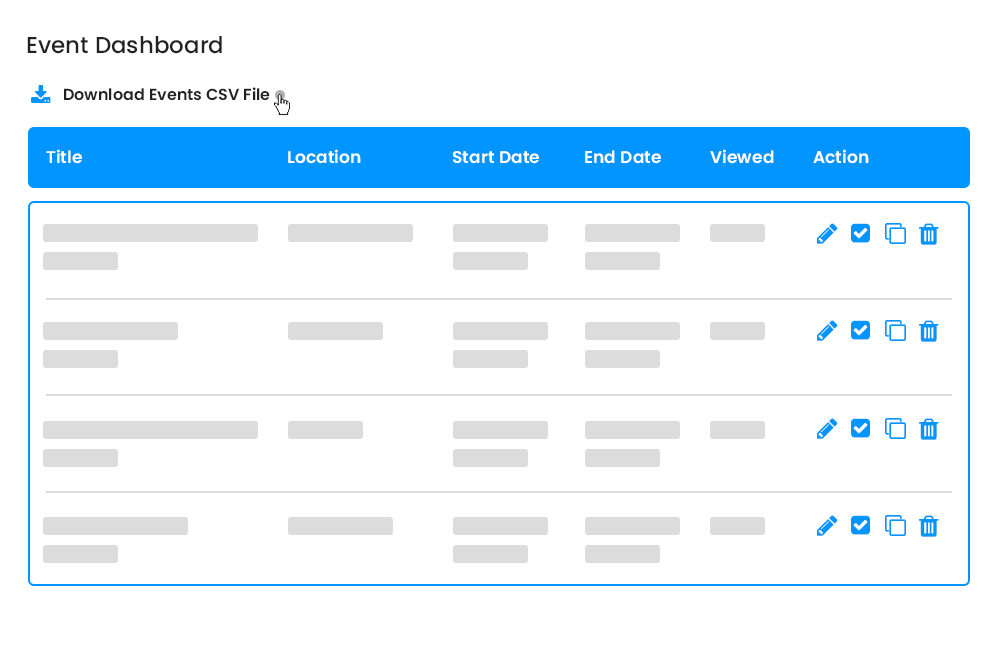The width and height of the screenshot is (1000, 667).
Task: Sort events by the Title column header
Action: pyautogui.click(x=64, y=157)
